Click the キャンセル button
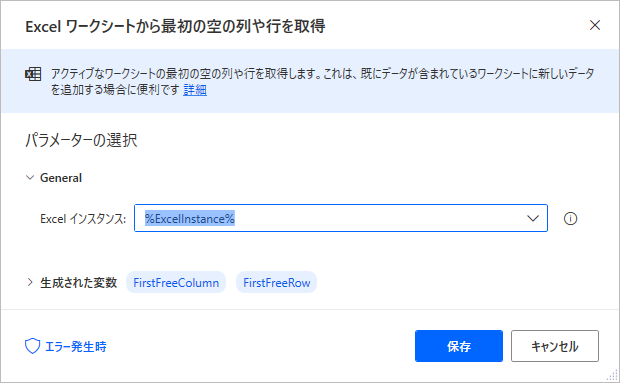This screenshot has width=620, height=383. [x=555, y=346]
